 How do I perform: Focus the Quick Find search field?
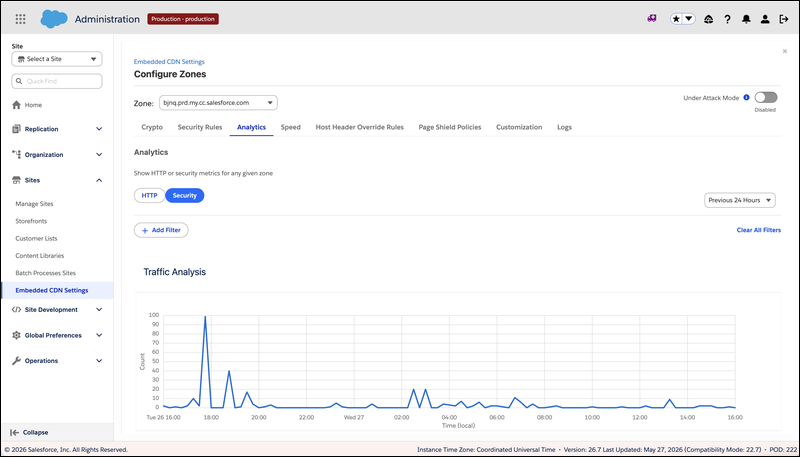pos(57,81)
